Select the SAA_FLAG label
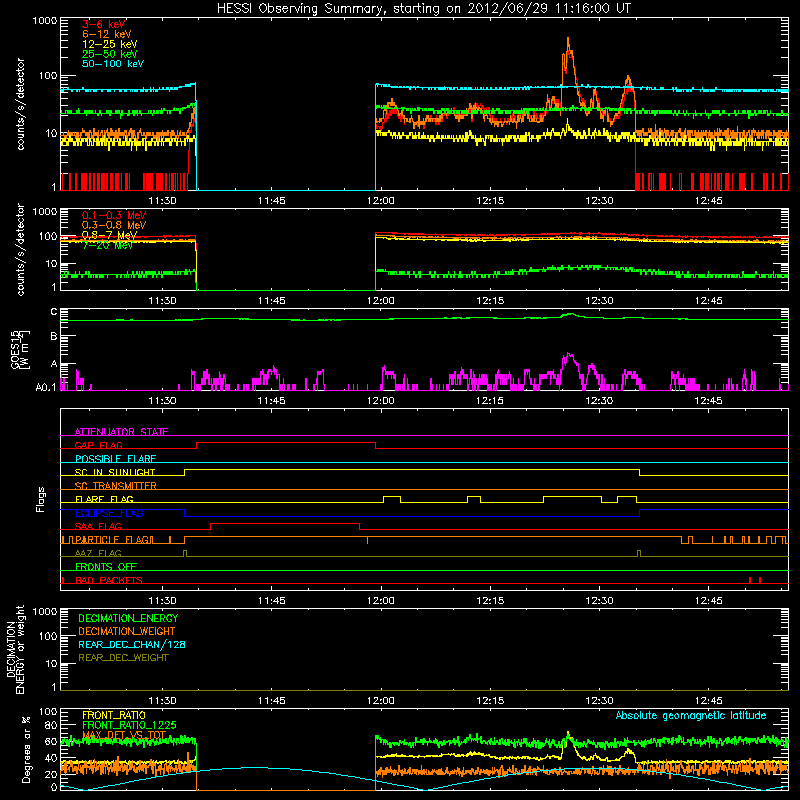 click(98, 526)
